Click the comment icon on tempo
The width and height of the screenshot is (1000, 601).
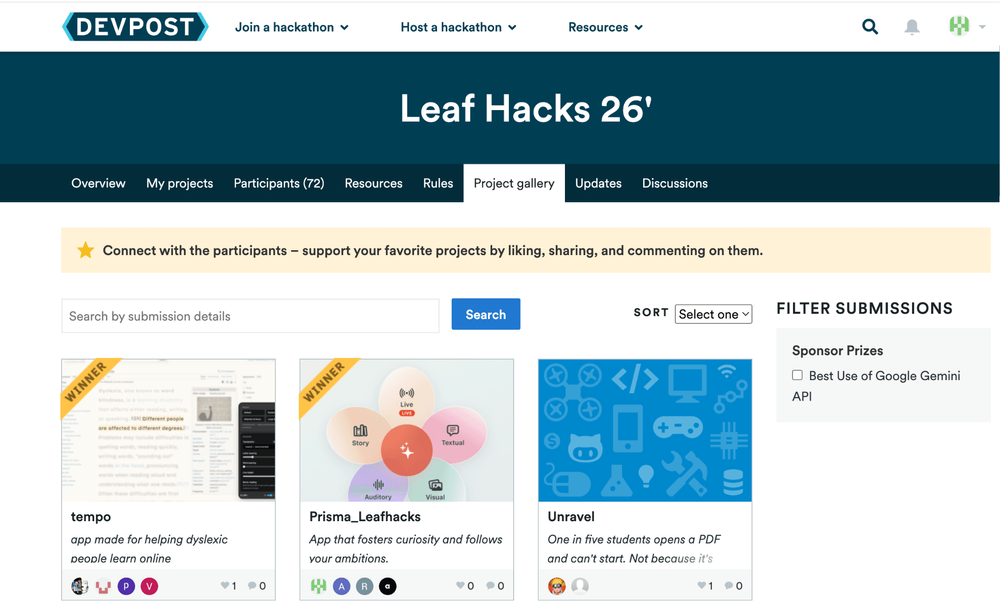click(252, 586)
